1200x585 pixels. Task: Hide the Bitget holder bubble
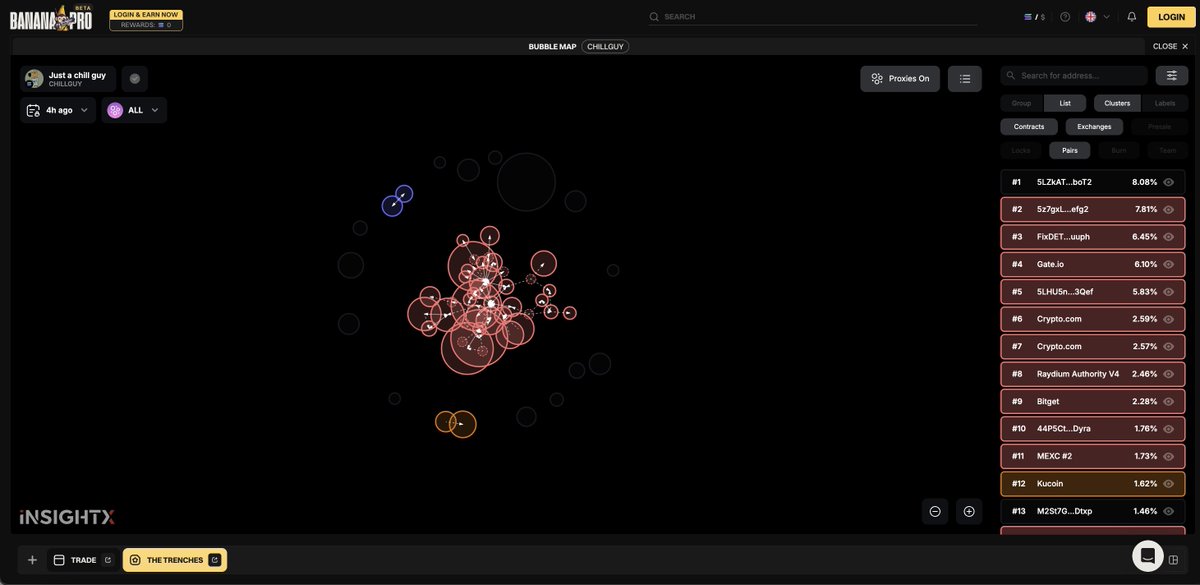[1168, 401]
